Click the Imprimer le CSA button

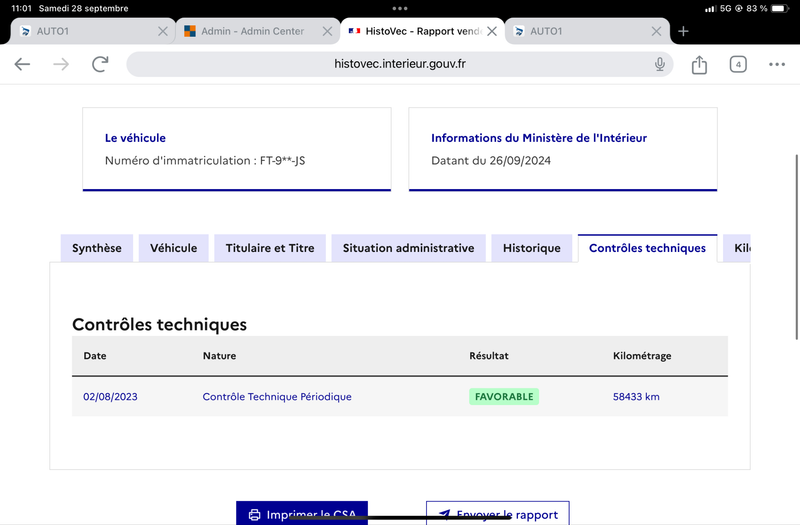coord(302,513)
